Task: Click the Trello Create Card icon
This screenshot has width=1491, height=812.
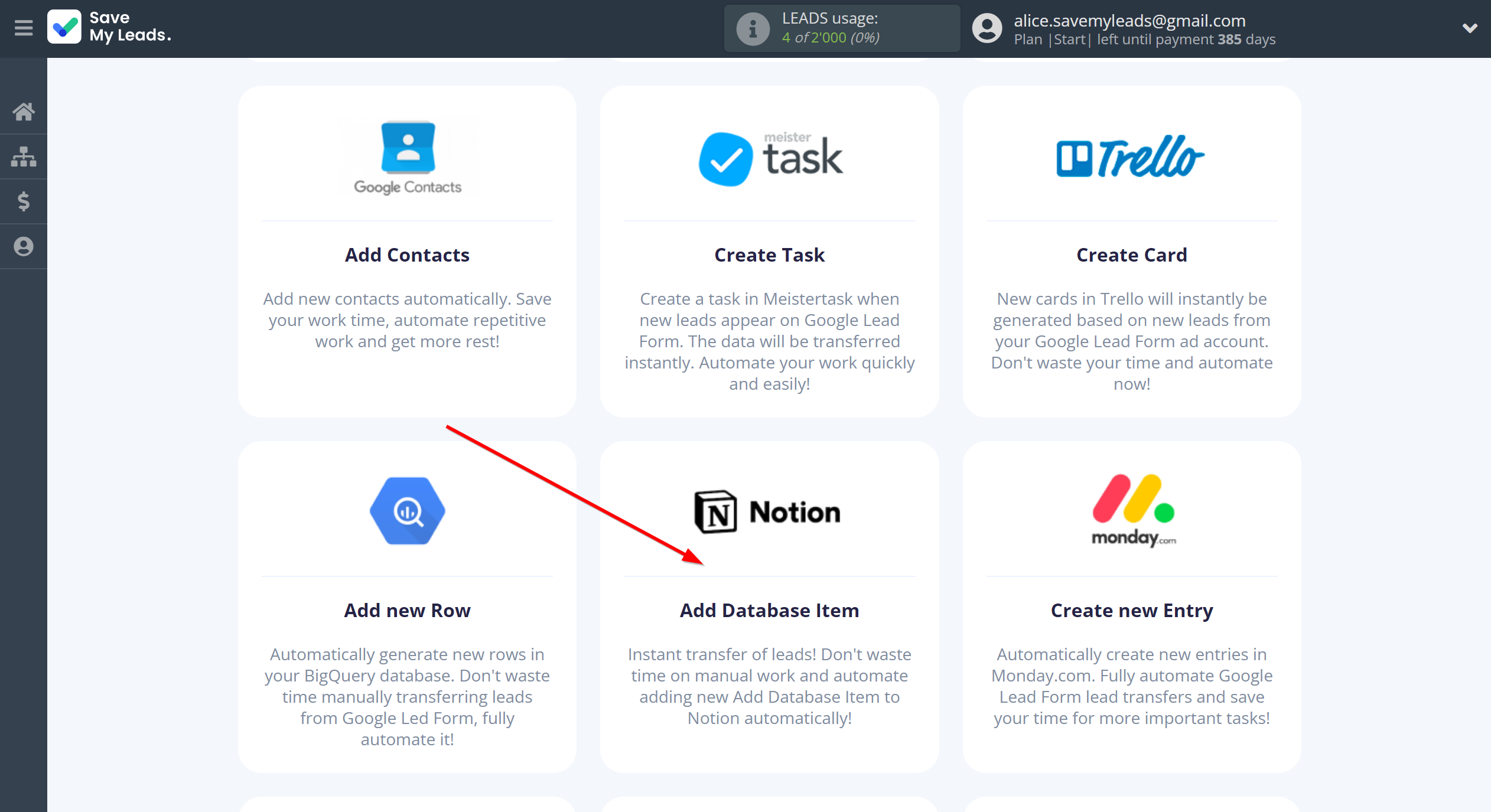Action: tap(1130, 155)
